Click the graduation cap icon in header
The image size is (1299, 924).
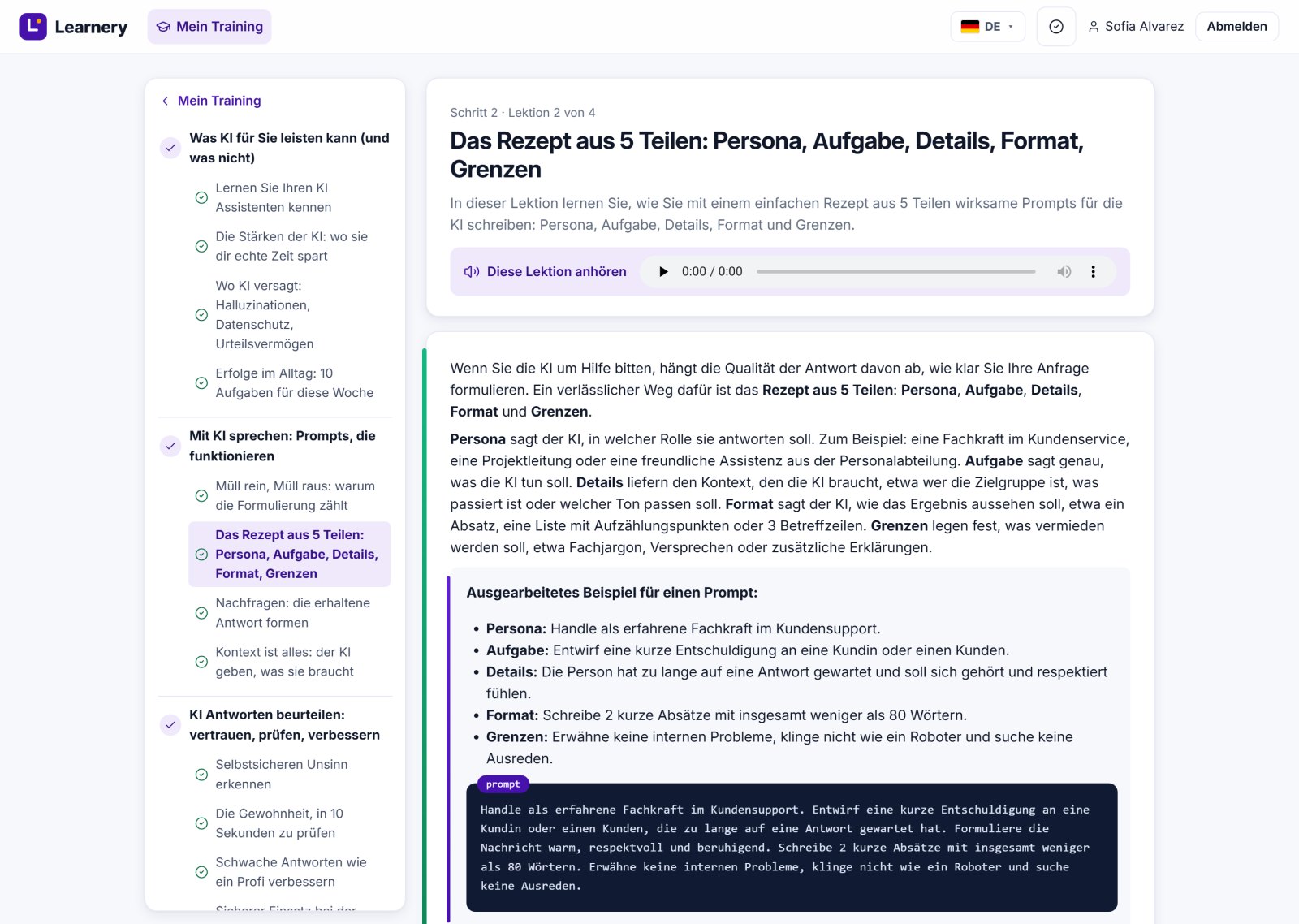(163, 27)
